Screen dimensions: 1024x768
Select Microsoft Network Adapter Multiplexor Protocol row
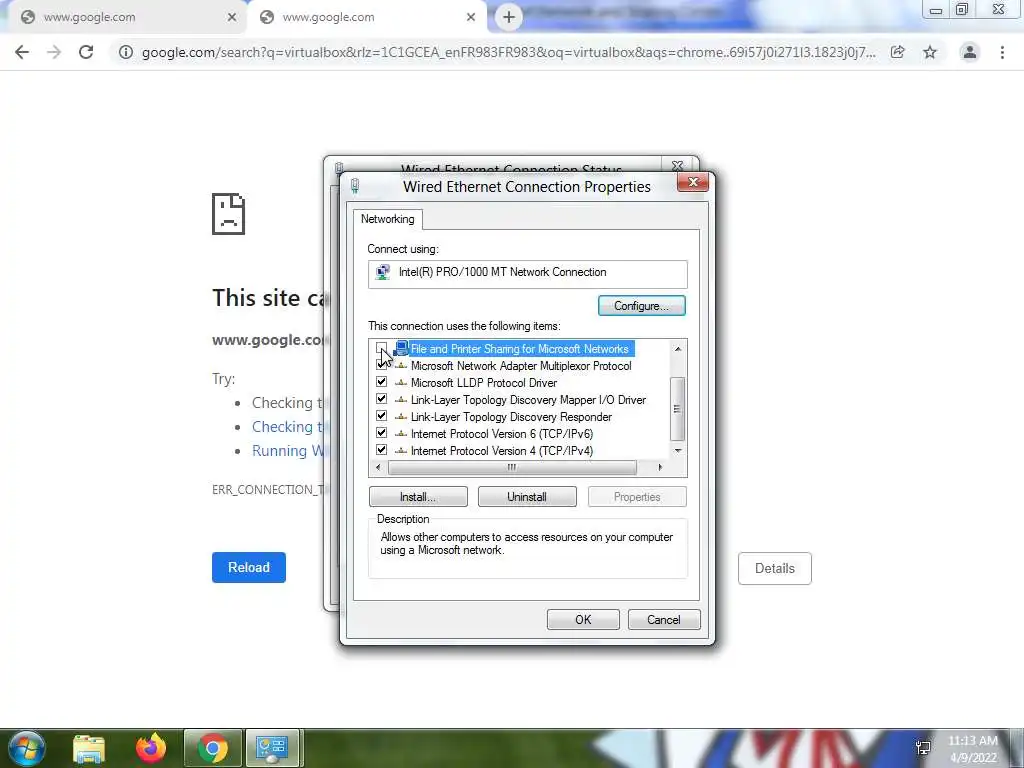(521, 366)
